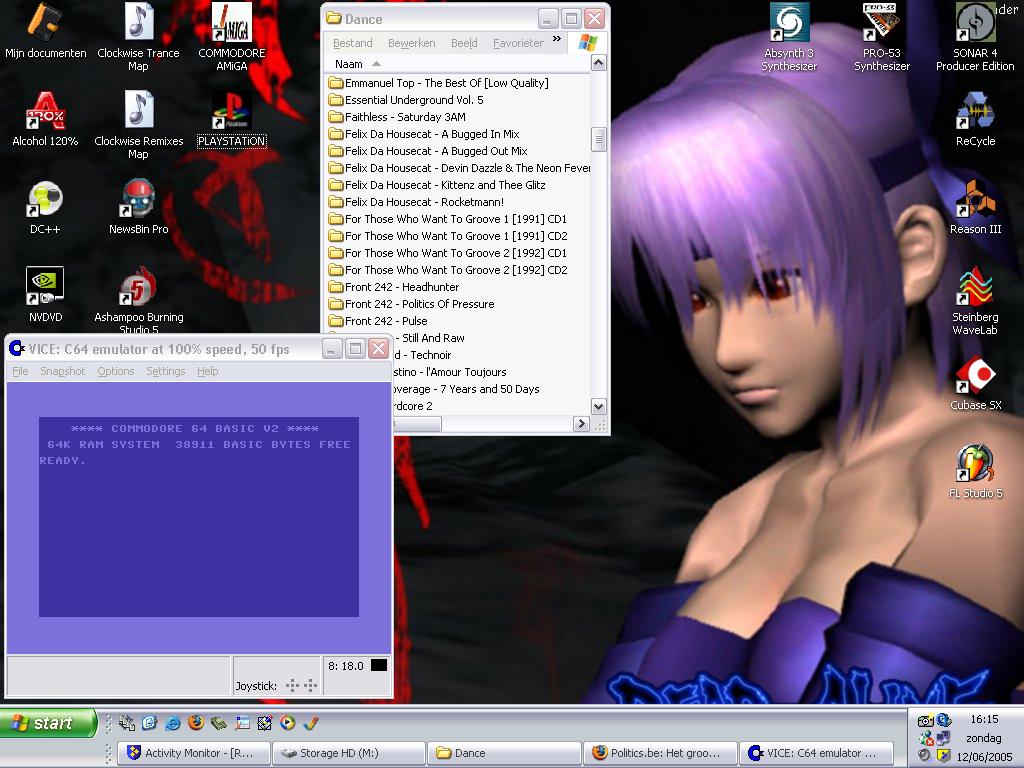Screen dimensions: 1024x768
Task: Select the Front 242 - Headhunter folder
Action: tap(401, 287)
